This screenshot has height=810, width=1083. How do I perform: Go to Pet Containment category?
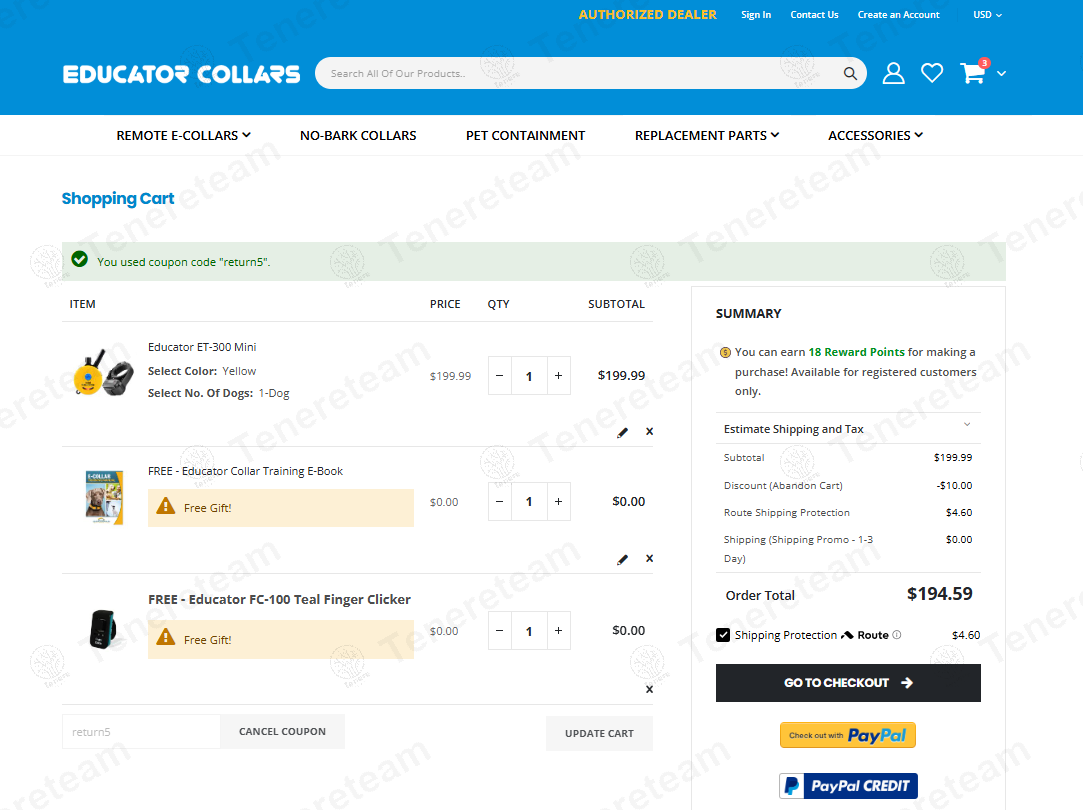click(525, 135)
